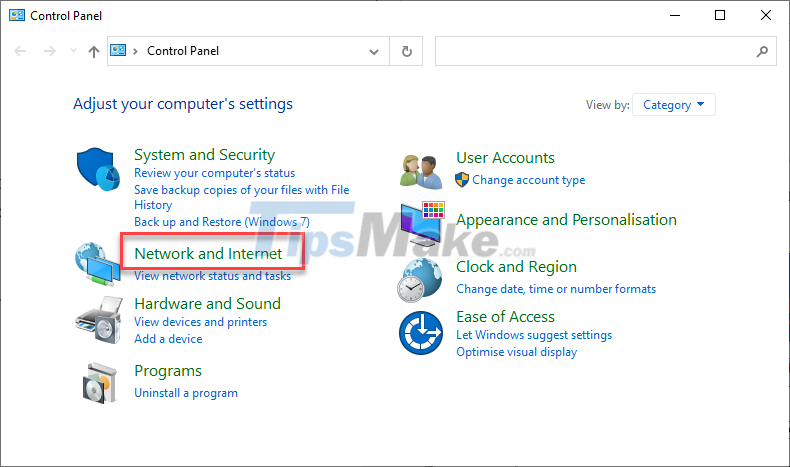Viewport: 790px width, 467px height.
Task: Open the Appearance and Personalisation monitor icon
Action: pos(422,223)
